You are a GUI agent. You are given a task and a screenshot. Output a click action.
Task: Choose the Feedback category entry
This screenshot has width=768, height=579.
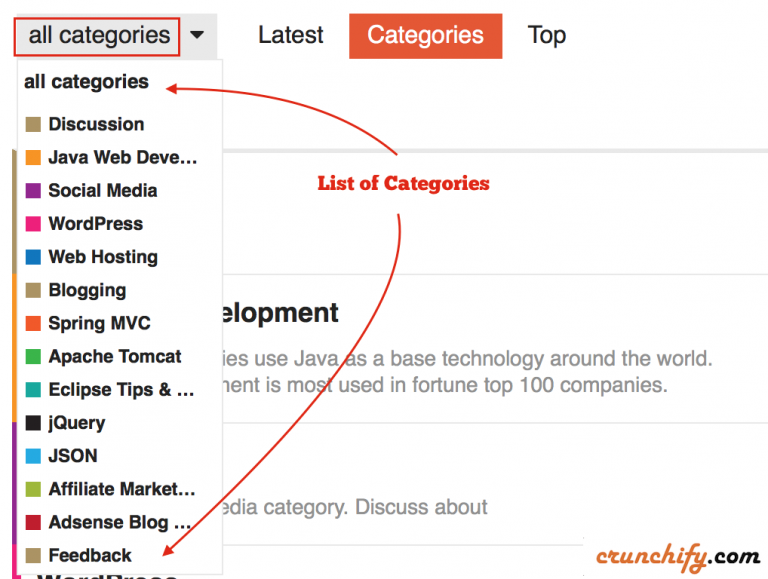[90, 555]
